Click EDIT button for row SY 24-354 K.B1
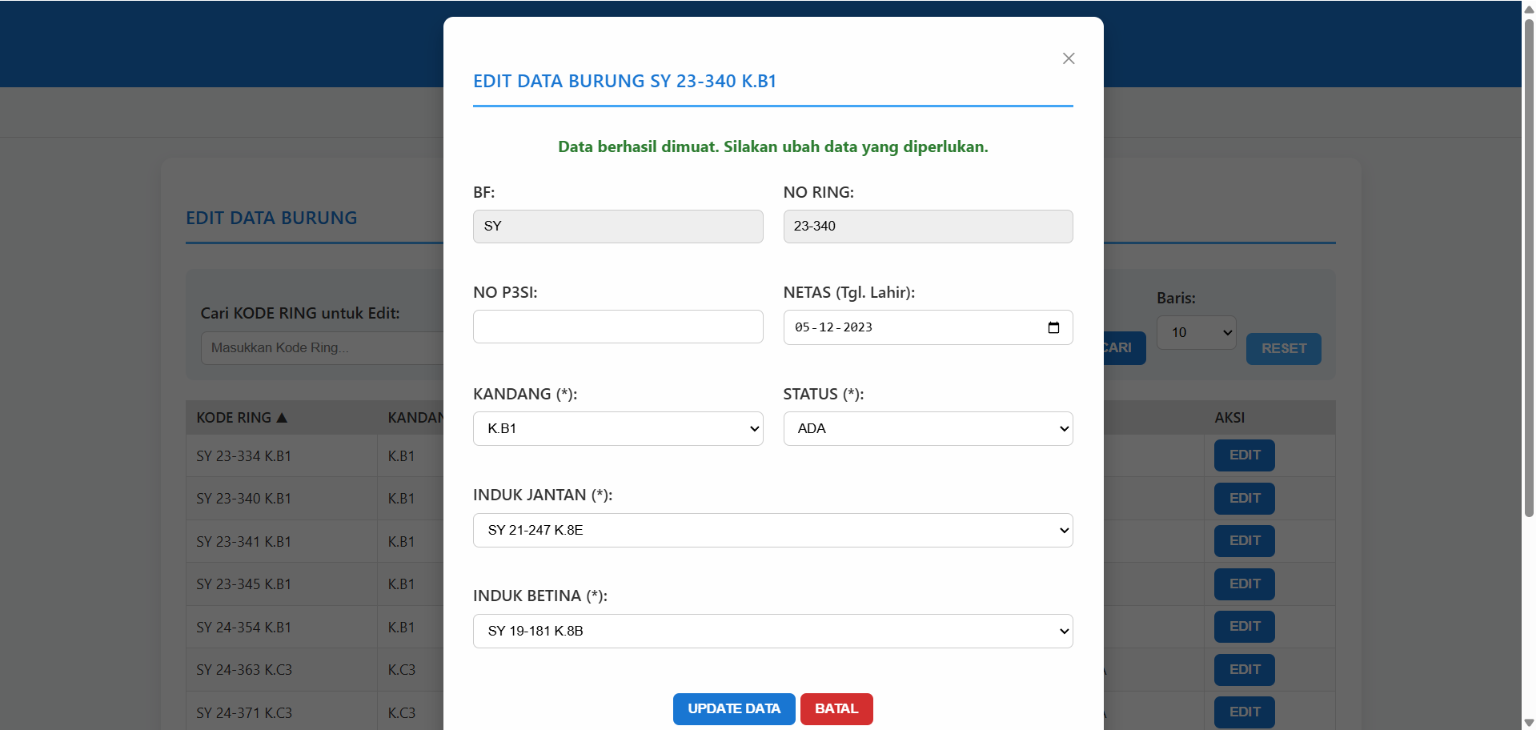1536x730 pixels. click(x=1244, y=626)
